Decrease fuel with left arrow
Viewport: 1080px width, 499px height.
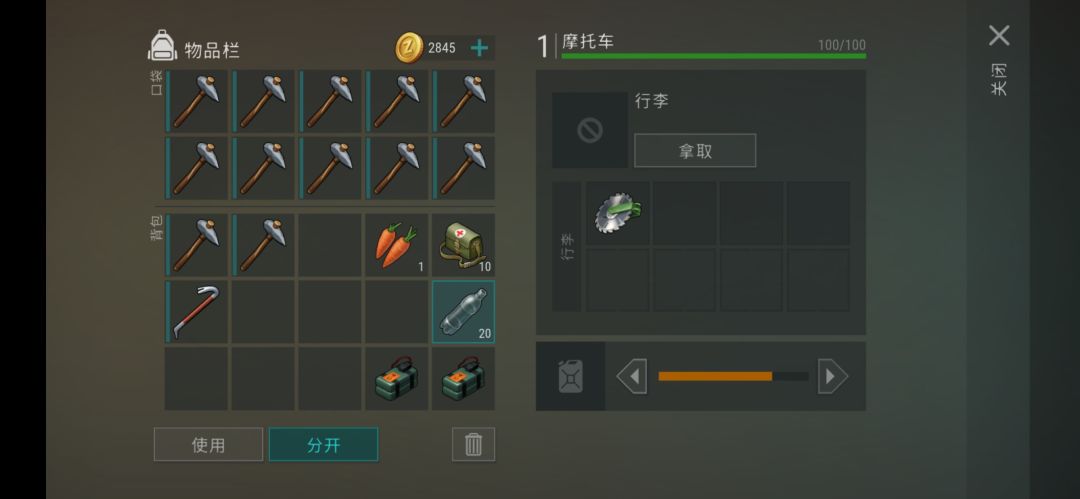pos(632,377)
